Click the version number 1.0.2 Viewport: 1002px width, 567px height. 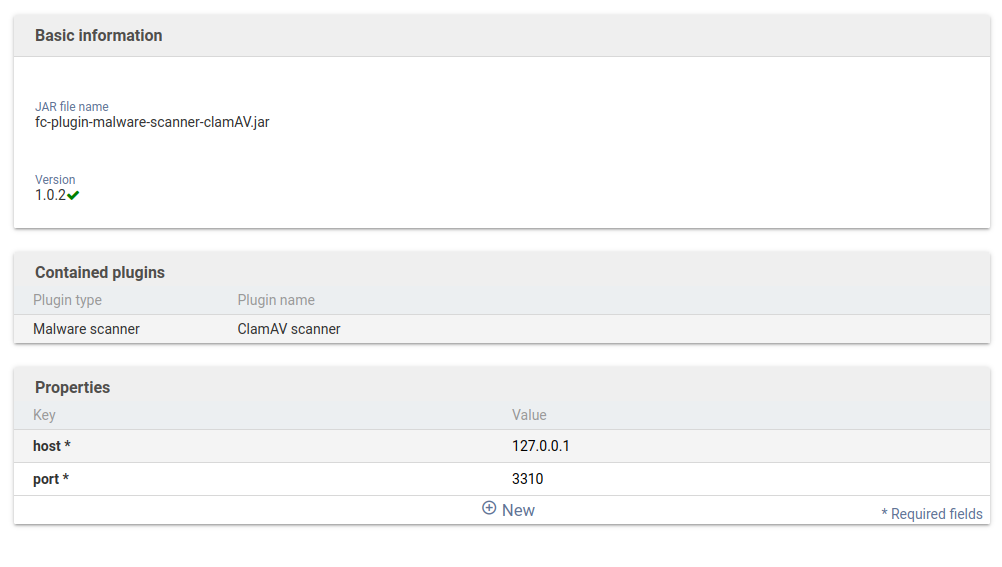click(x=50, y=195)
